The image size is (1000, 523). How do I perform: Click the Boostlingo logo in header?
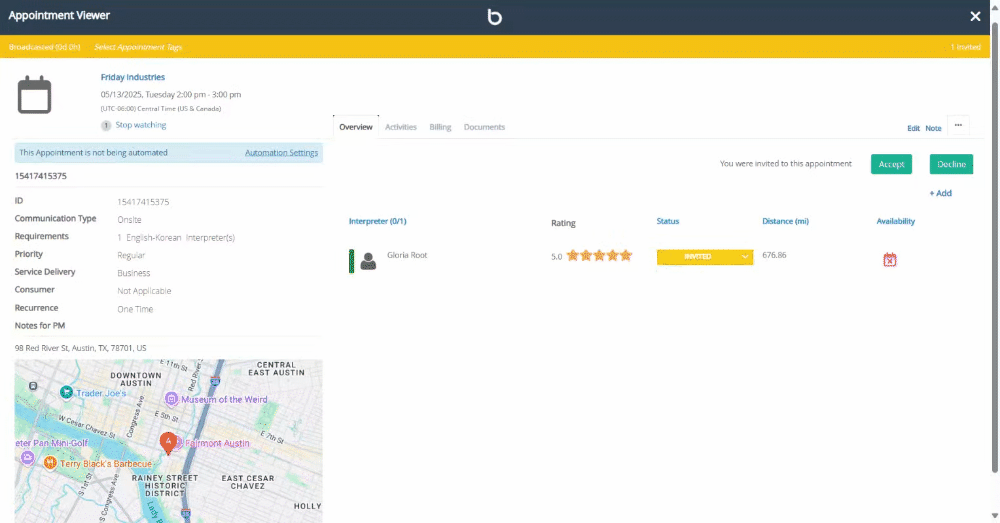(495, 17)
